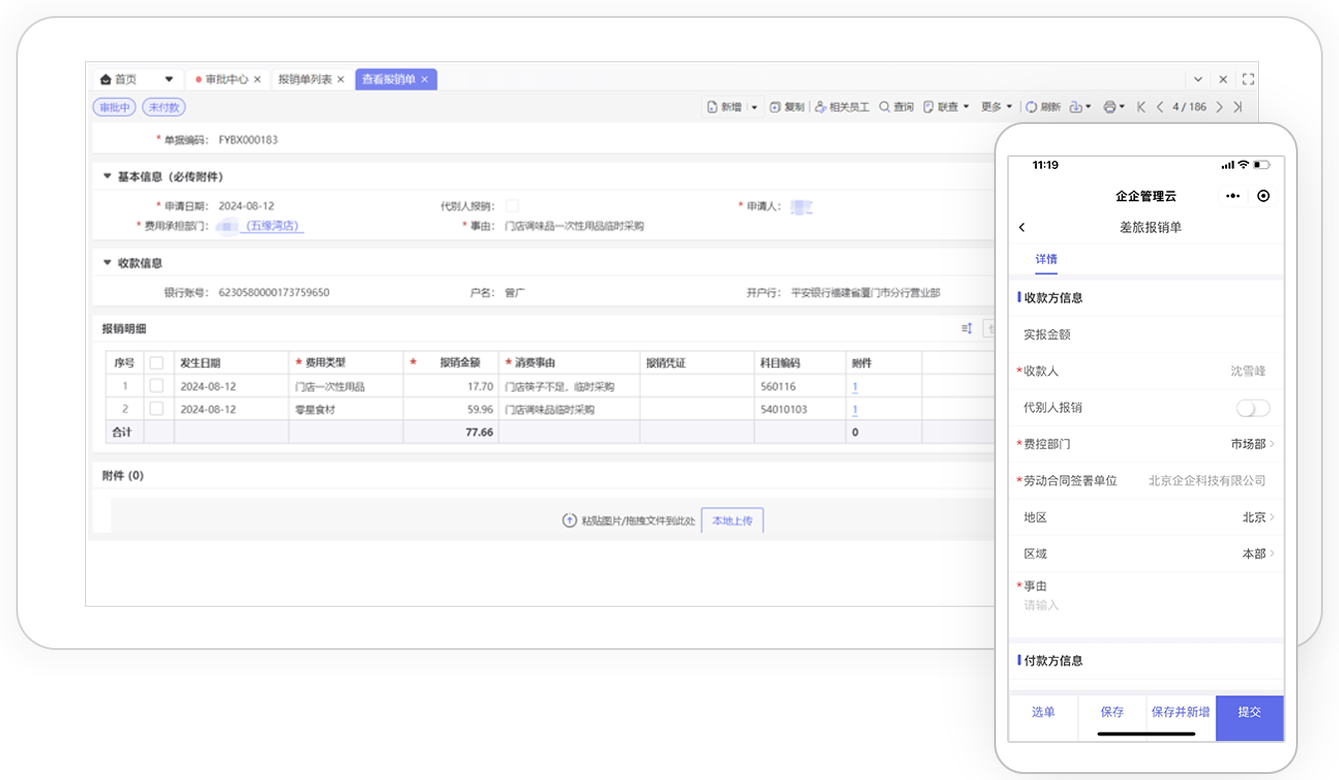Switch to the 审批中心 tab
Screen dimensions: 1339x780
pos(226,79)
